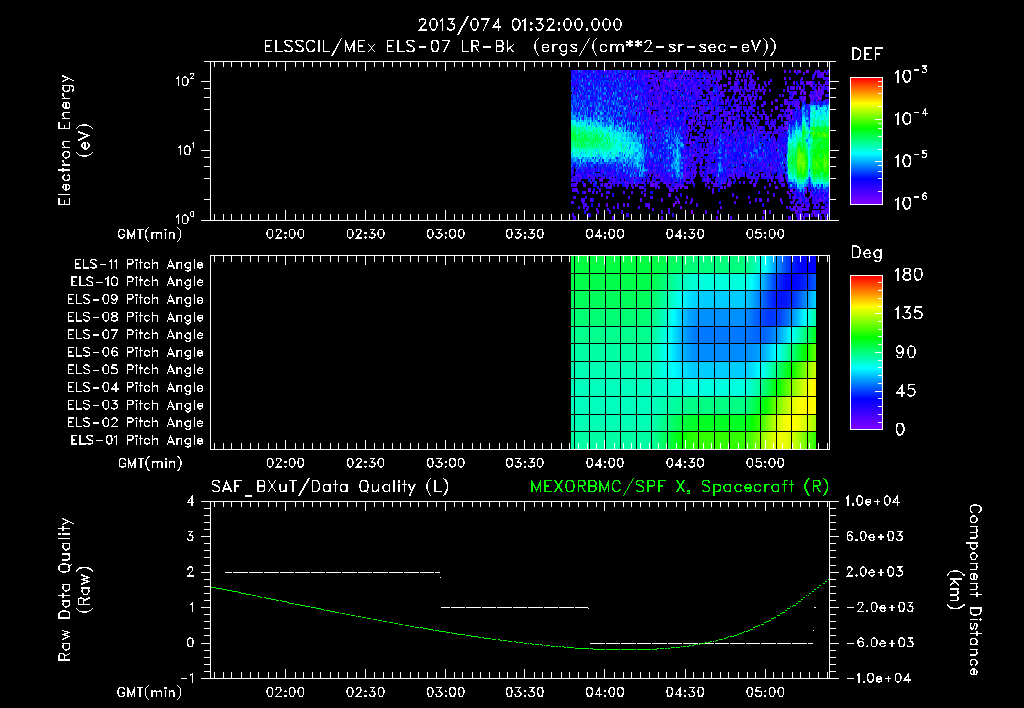This screenshot has height=708, width=1024.
Task: Click the DEF color bar label
Action: (x=867, y=54)
